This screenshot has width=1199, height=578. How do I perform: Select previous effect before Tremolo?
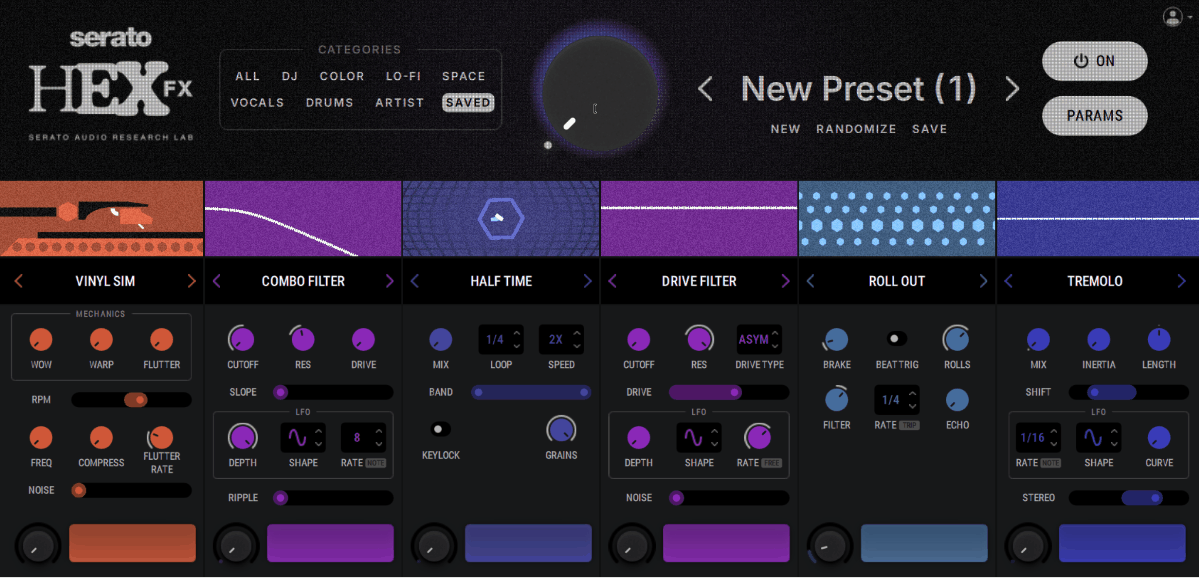[x=1008, y=281]
